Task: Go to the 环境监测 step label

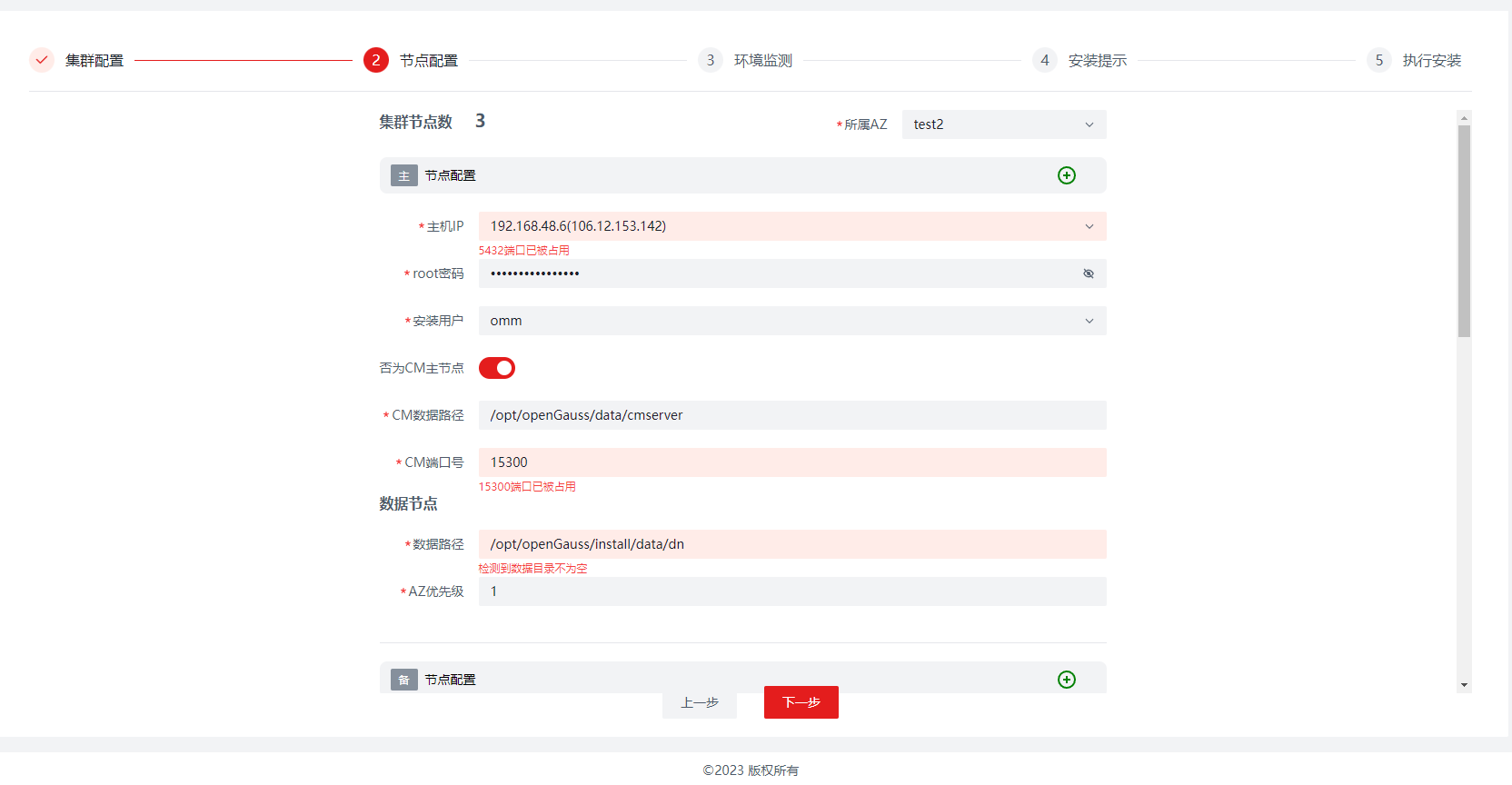Action: pos(763,60)
